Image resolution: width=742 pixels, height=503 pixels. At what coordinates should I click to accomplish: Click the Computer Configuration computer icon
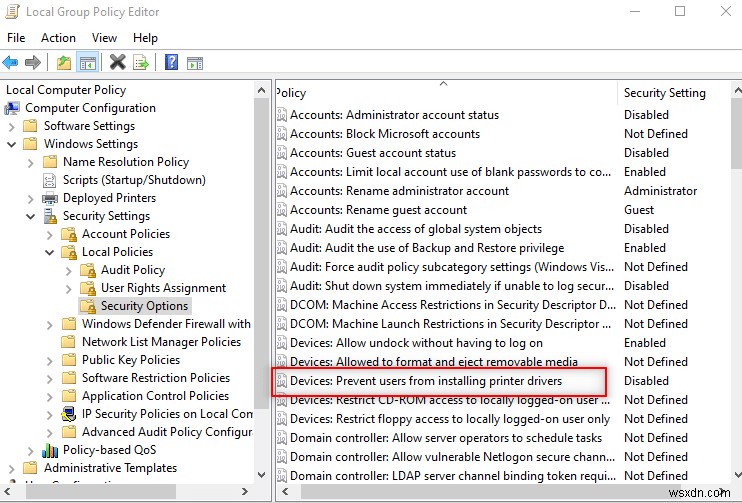click(12, 108)
